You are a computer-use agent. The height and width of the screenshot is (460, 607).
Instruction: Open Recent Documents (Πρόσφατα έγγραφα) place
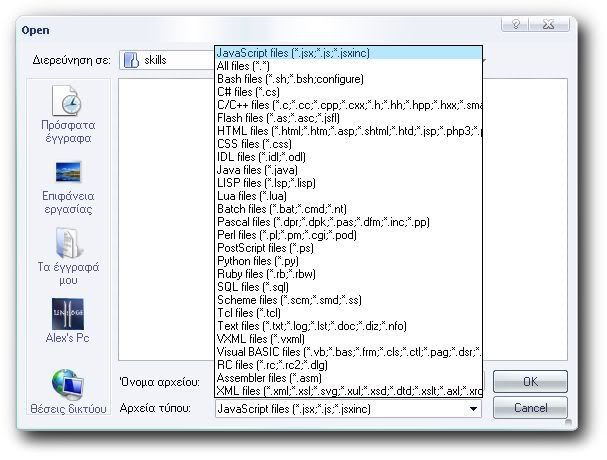(68, 115)
